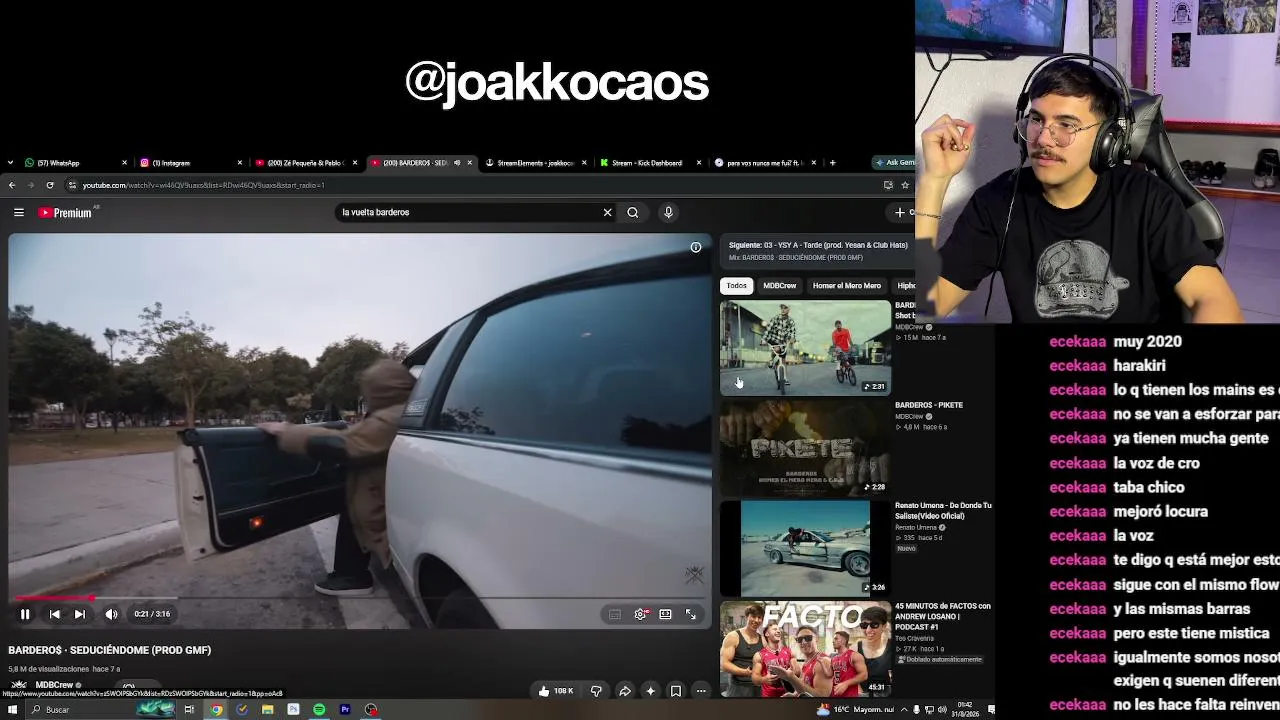Clear the YouTube search query

tap(607, 212)
